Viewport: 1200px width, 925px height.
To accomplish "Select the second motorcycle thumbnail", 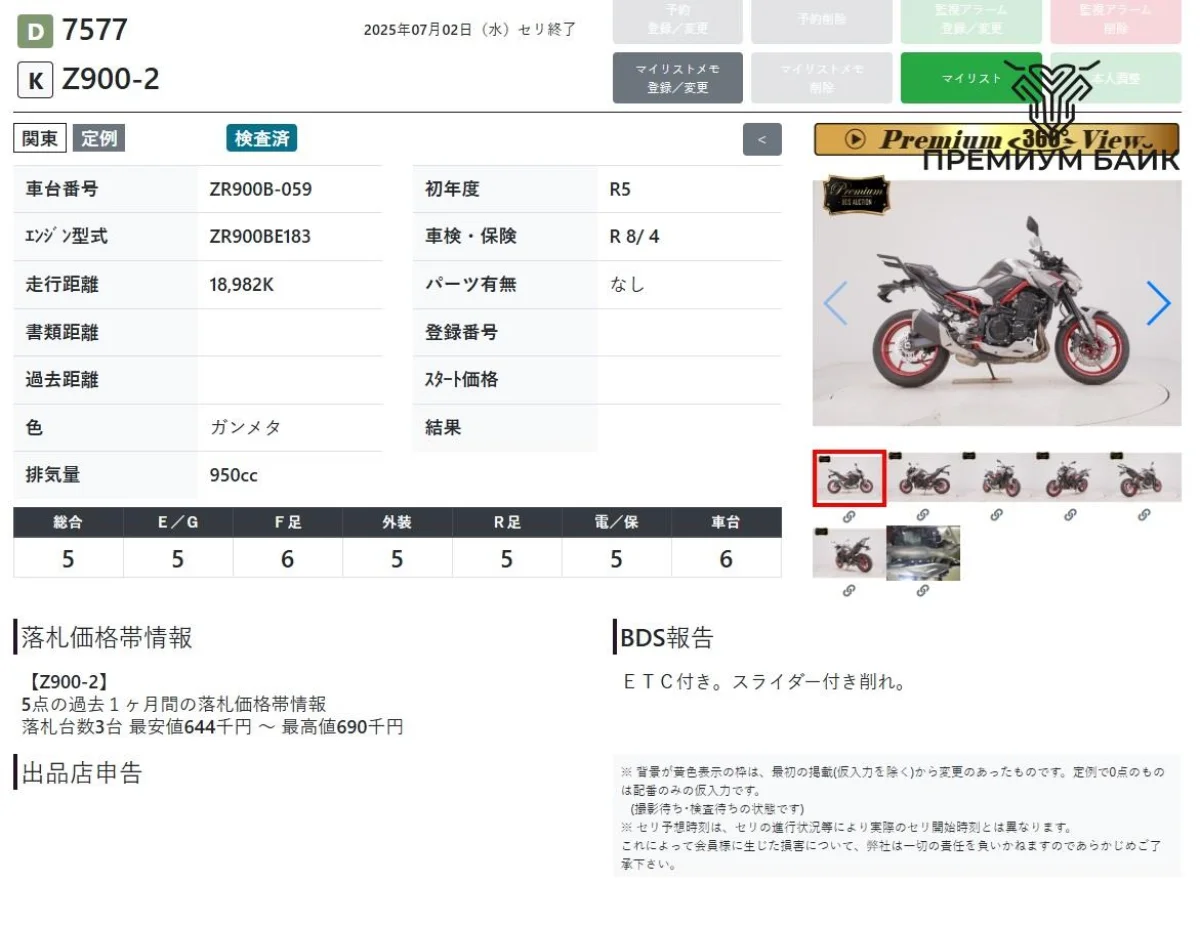I will [923, 478].
